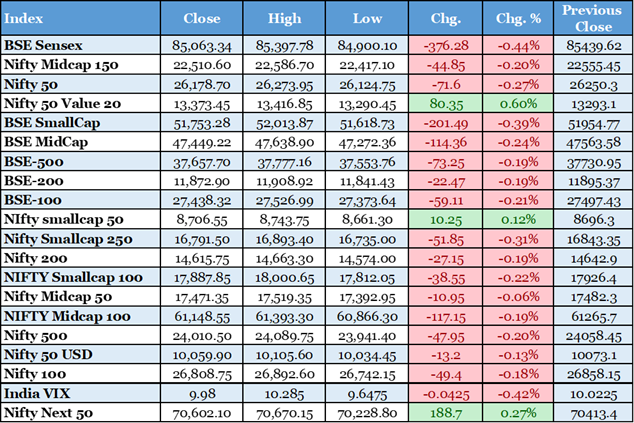
Task: Select the Low column header
Action: (x=368, y=18)
